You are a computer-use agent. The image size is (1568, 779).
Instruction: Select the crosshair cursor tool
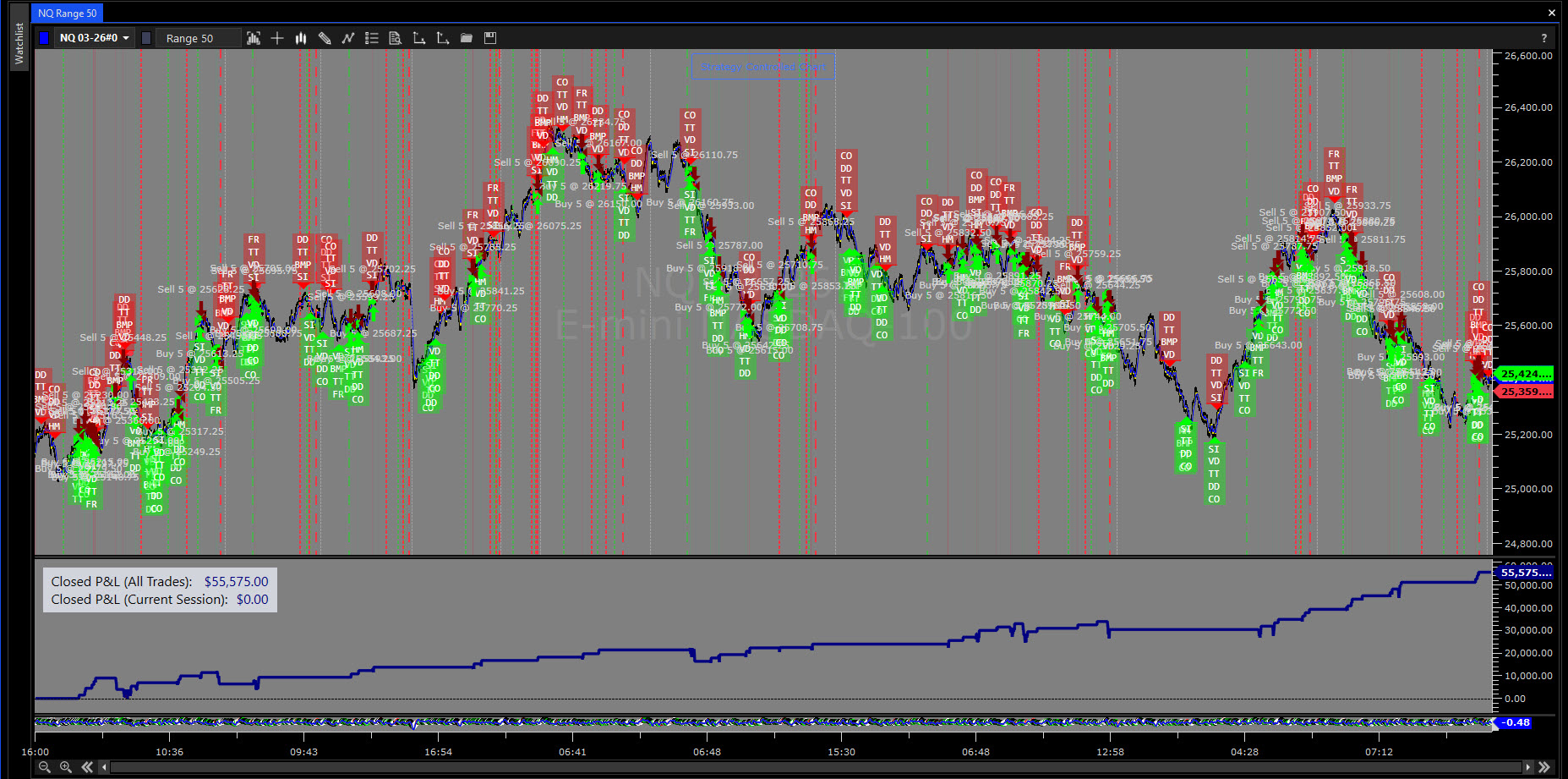point(277,38)
